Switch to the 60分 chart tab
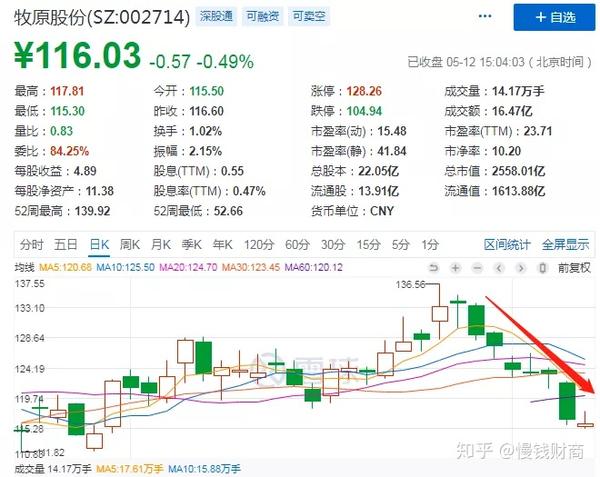This screenshot has width=600, height=477. coord(297,244)
